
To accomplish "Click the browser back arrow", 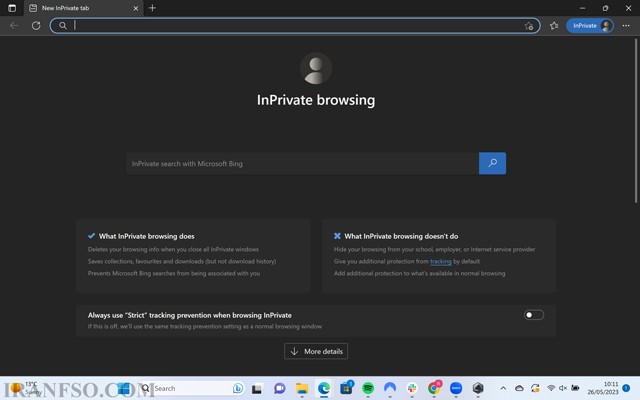I will 14,26.
